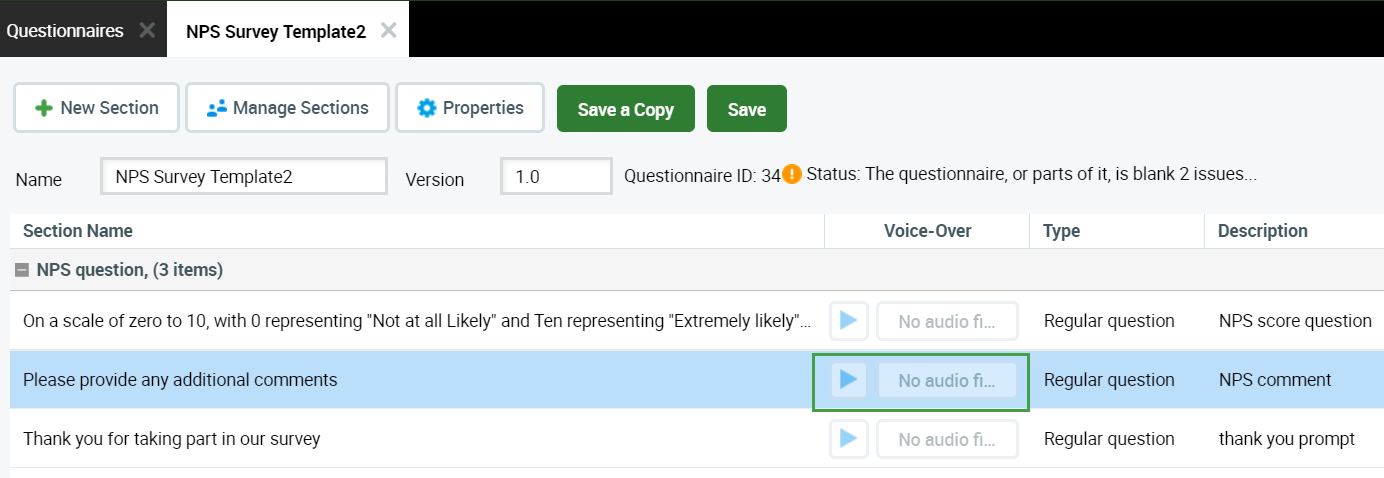Image resolution: width=1384 pixels, height=478 pixels.
Task: Collapse the NPS question section group
Action: [x=22, y=270]
